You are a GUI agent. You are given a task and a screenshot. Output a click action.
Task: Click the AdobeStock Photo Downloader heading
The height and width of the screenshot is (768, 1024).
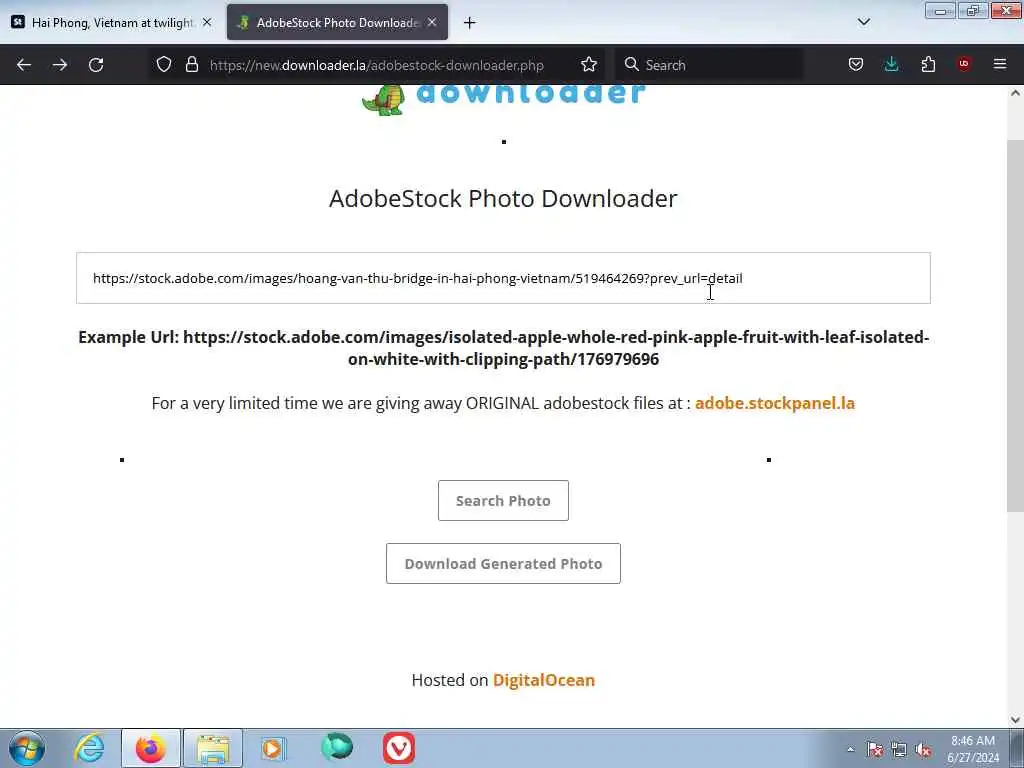coord(503,199)
